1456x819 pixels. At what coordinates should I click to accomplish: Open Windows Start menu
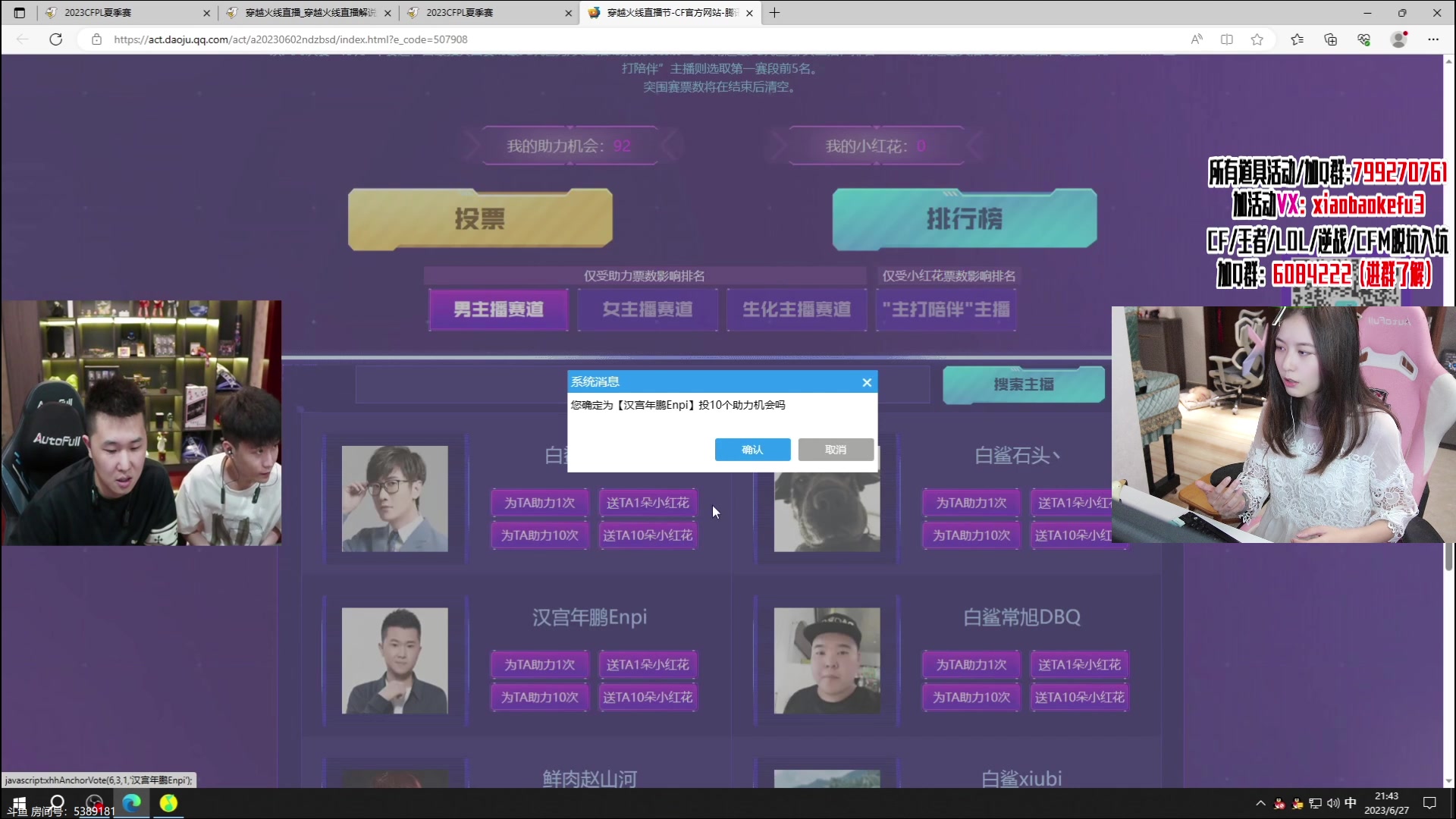[19, 803]
